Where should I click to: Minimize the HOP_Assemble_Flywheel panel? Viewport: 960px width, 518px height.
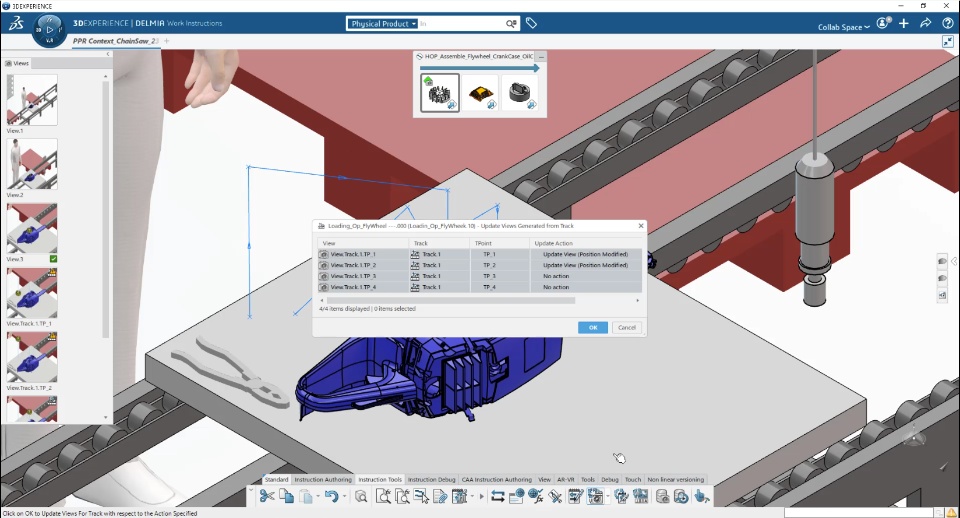coord(541,56)
